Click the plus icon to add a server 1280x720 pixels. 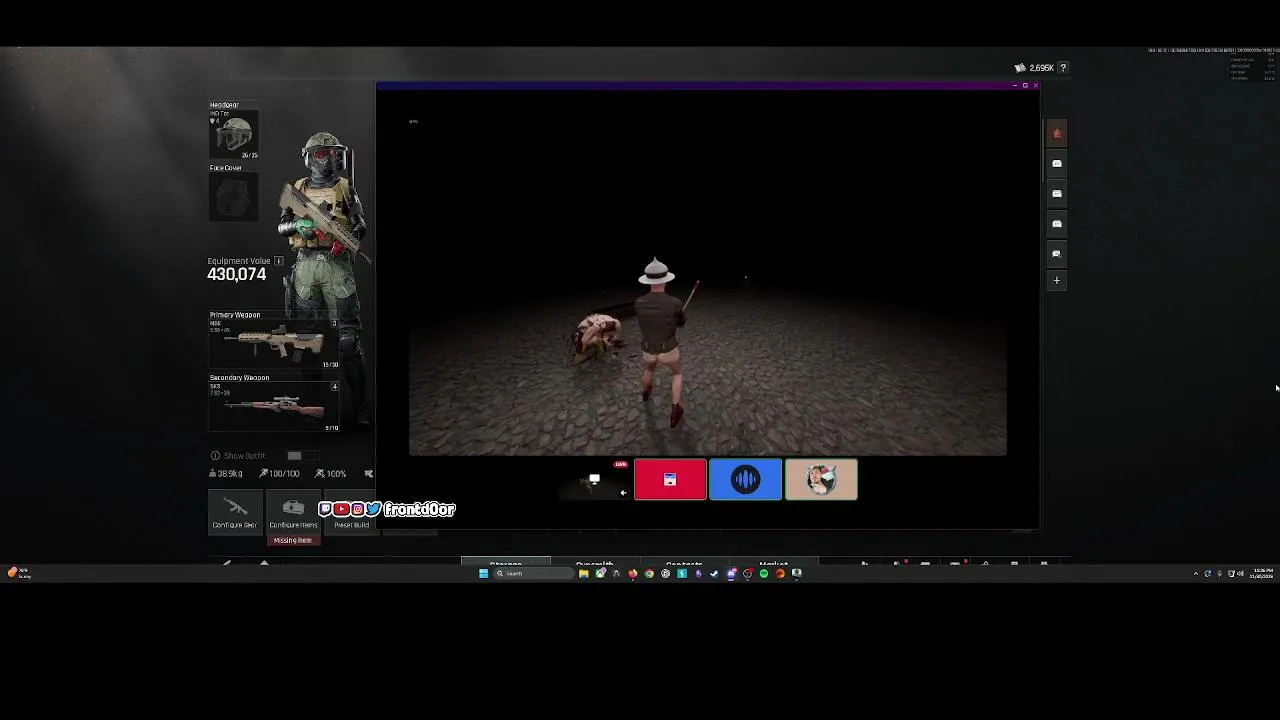[x=1057, y=281]
